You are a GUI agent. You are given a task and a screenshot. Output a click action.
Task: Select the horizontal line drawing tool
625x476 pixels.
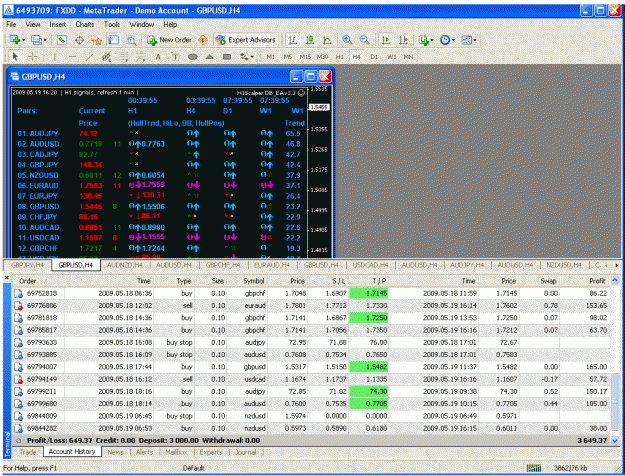point(72,57)
